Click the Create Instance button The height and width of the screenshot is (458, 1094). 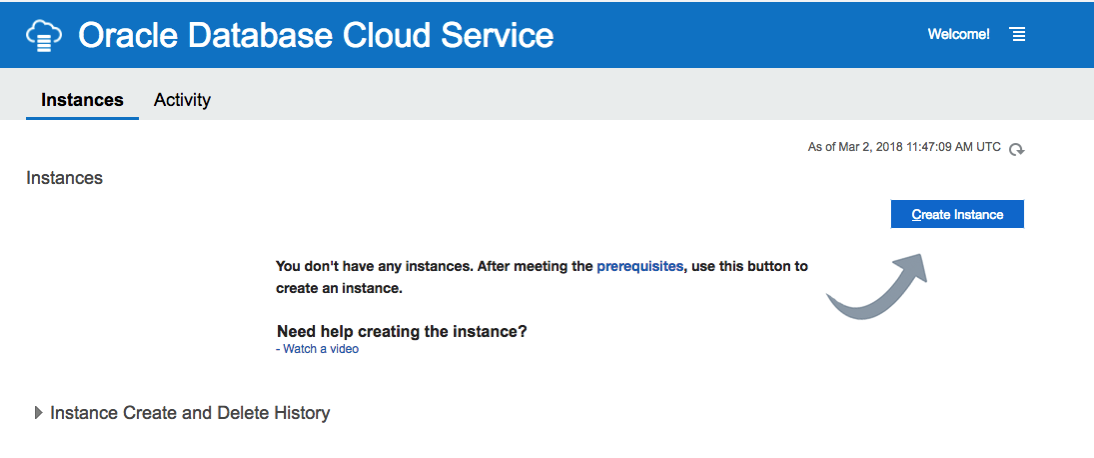[x=957, y=214]
